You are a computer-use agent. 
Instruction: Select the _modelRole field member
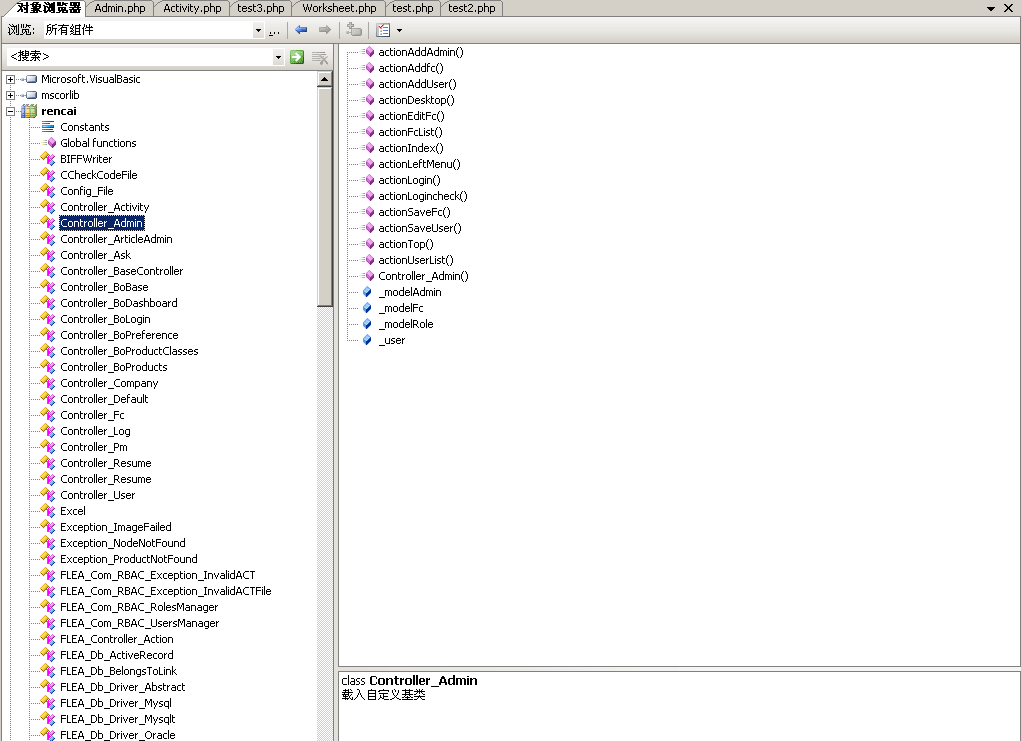[405, 324]
